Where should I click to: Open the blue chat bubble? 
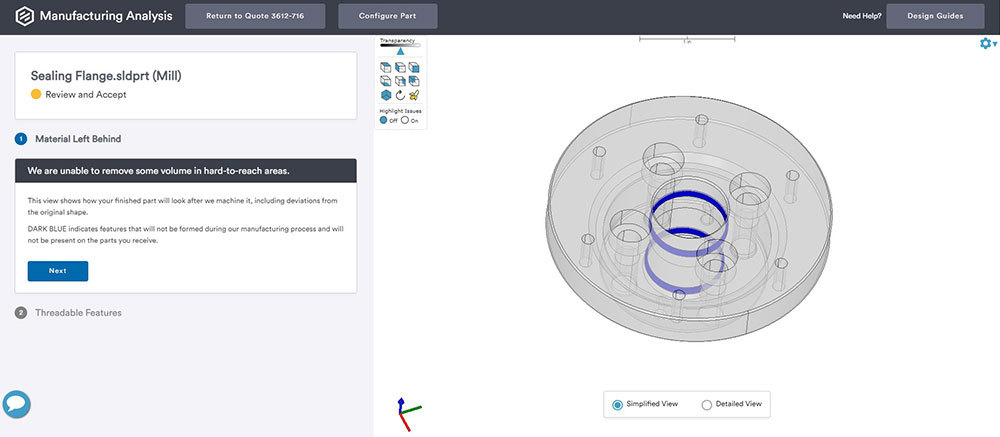[x=16, y=404]
